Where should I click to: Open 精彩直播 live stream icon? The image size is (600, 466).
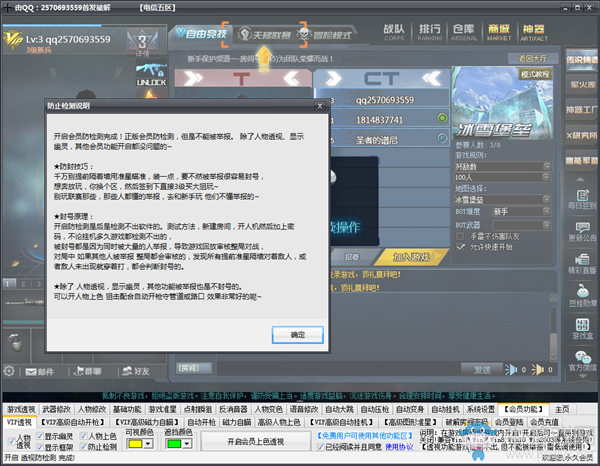(x=582, y=264)
